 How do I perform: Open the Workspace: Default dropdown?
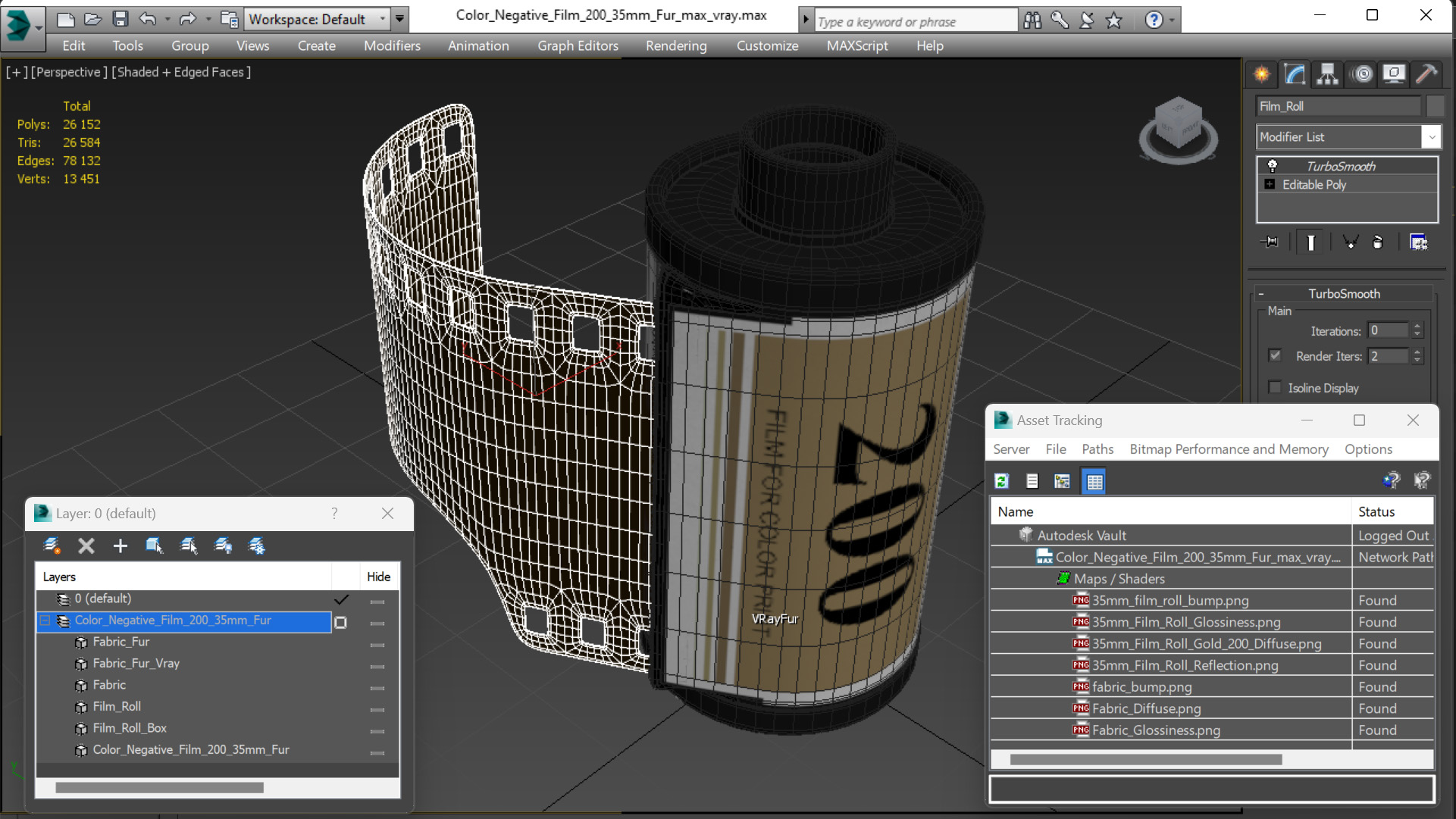point(318,19)
